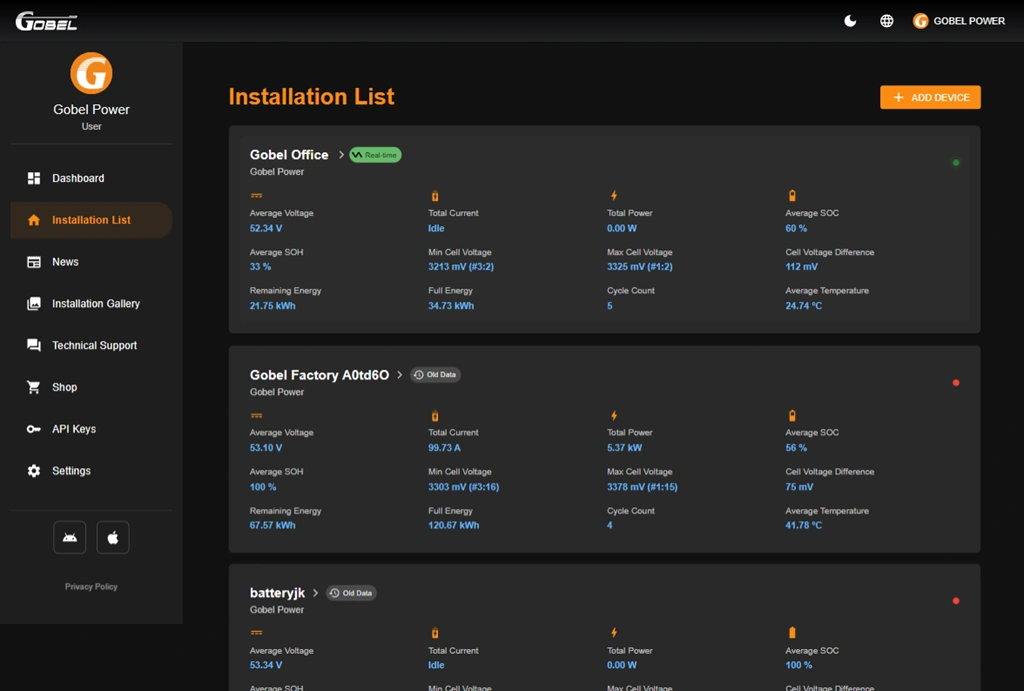
Task: Click the Apple app download icon
Action: (113, 538)
